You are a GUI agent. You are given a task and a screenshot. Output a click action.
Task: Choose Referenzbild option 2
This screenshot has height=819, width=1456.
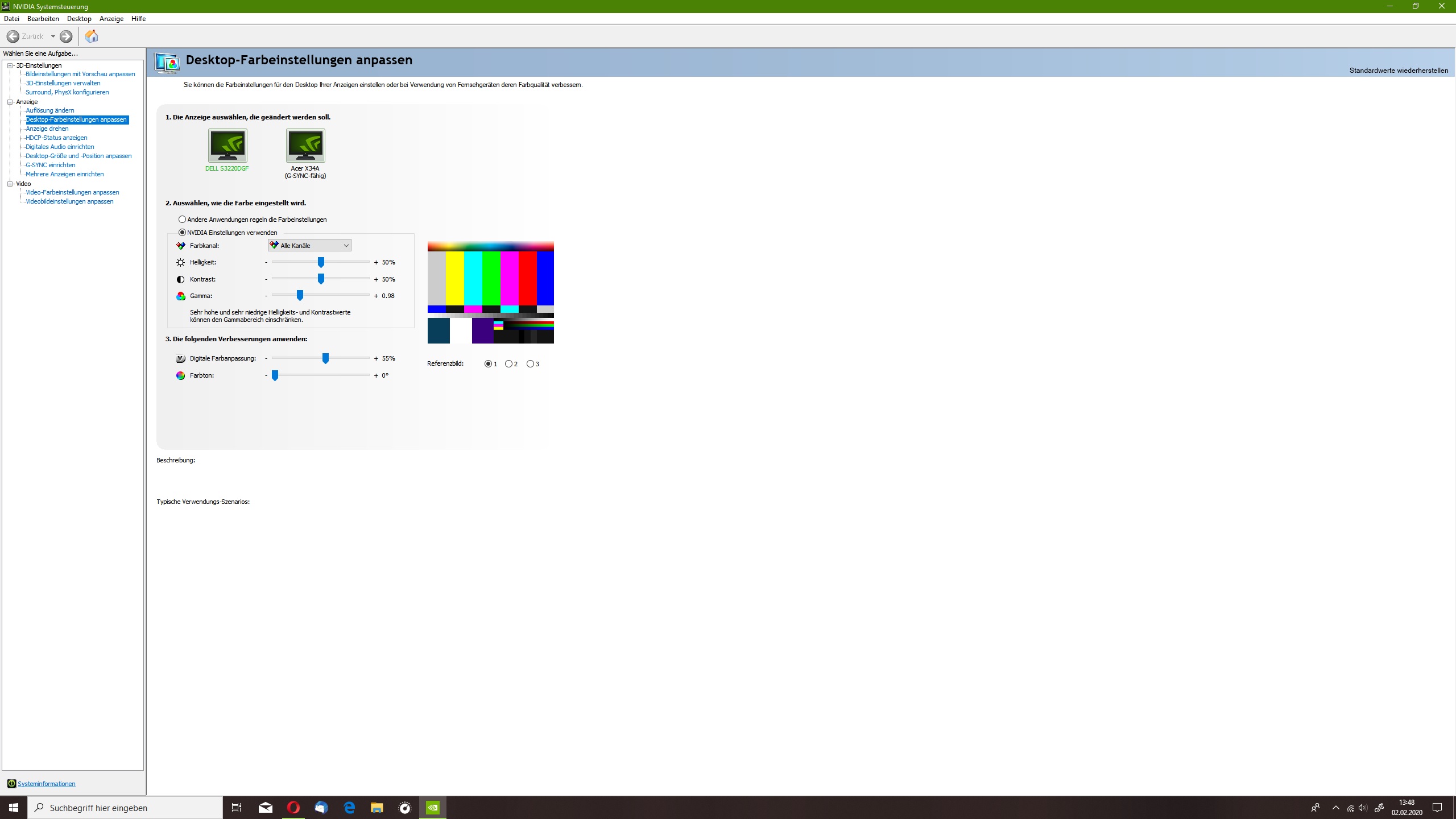point(509,364)
